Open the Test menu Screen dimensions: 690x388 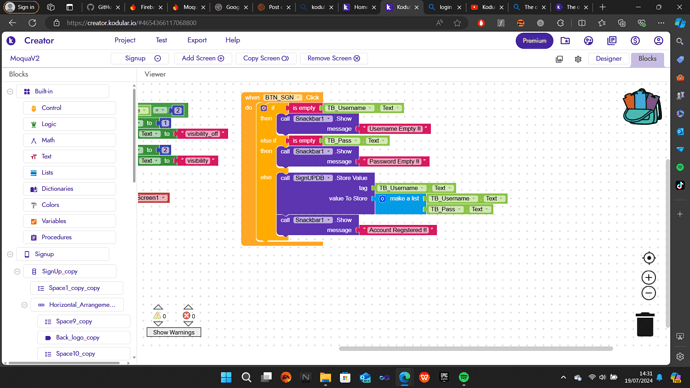coord(161,40)
